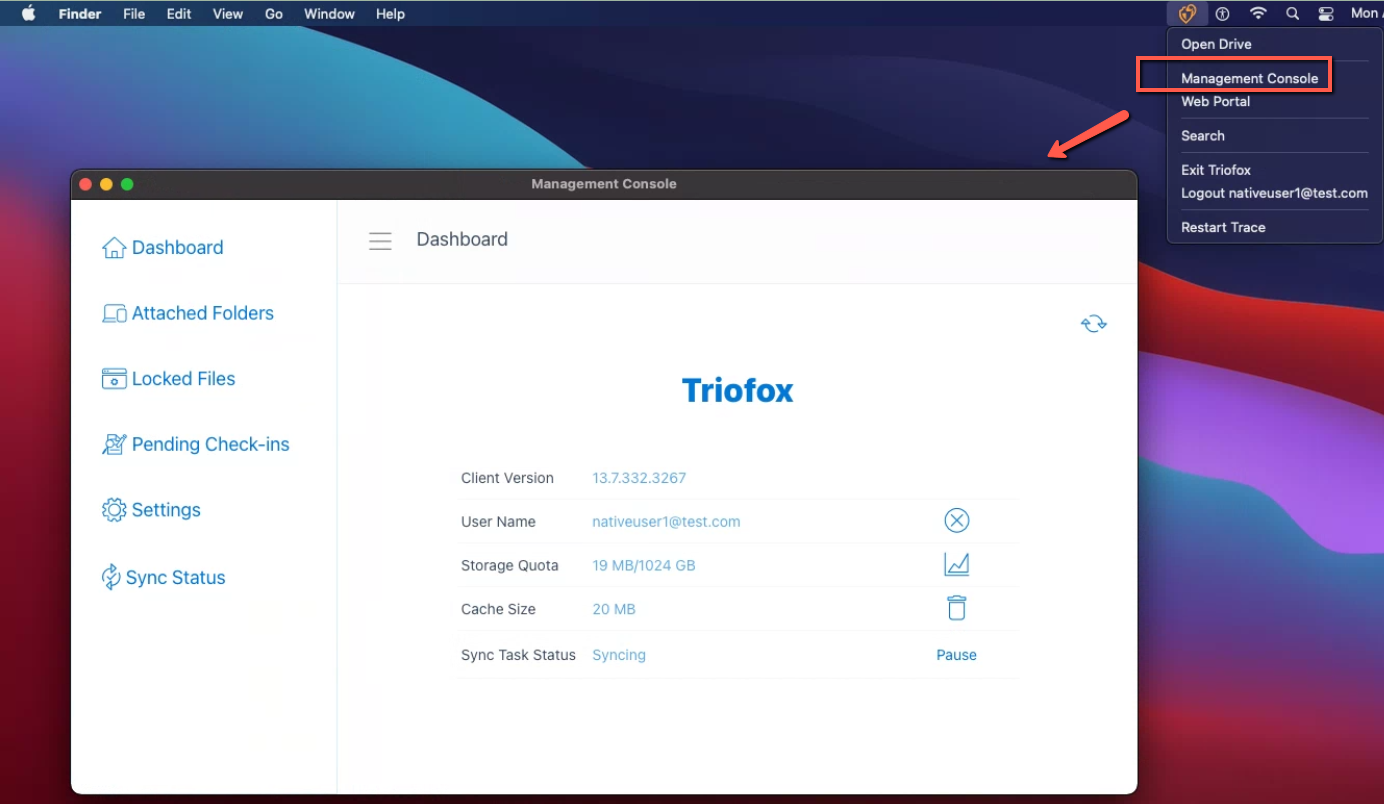The image size is (1384, 804).
Task: Open the View menu in menu bar
Action: click(x=228, y=14)
